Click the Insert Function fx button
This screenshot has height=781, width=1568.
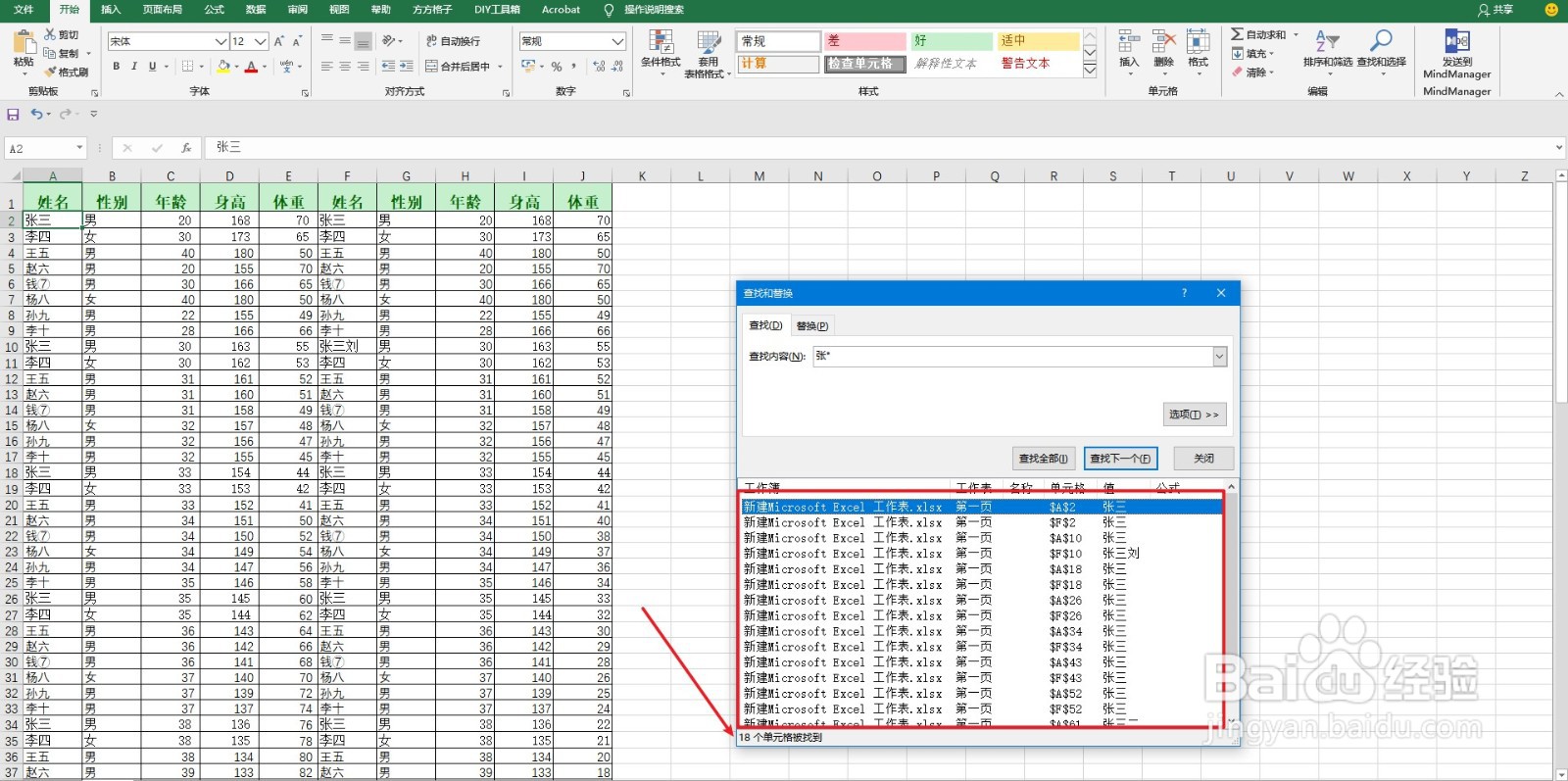(x=186, y=148)
